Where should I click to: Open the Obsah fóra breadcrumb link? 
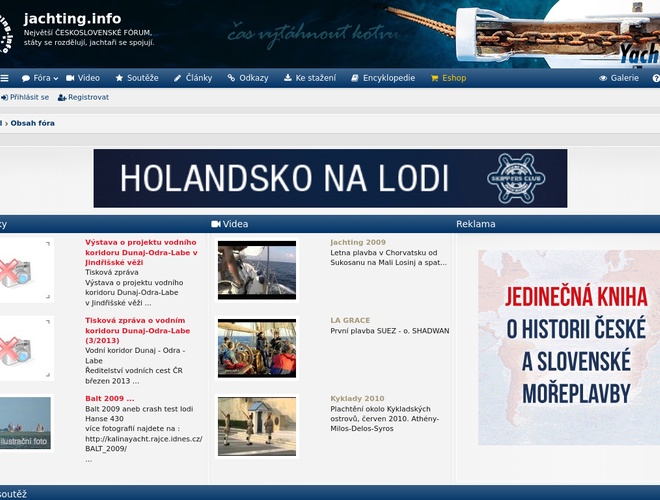click(32, 123)
